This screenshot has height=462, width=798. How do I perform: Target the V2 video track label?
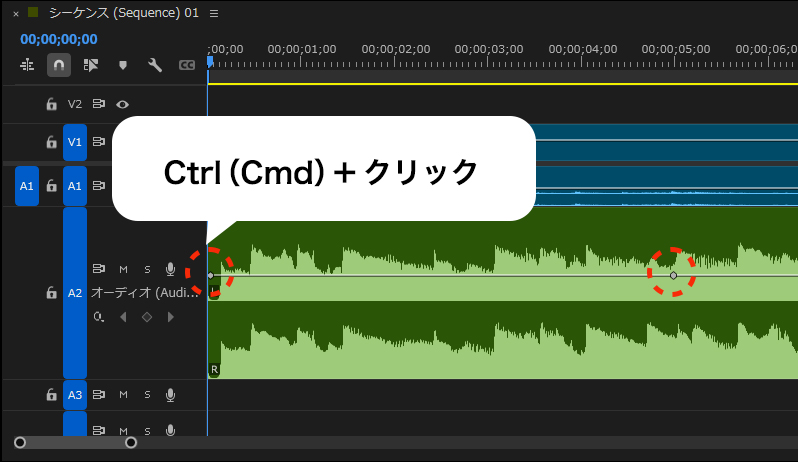(75, 104)
